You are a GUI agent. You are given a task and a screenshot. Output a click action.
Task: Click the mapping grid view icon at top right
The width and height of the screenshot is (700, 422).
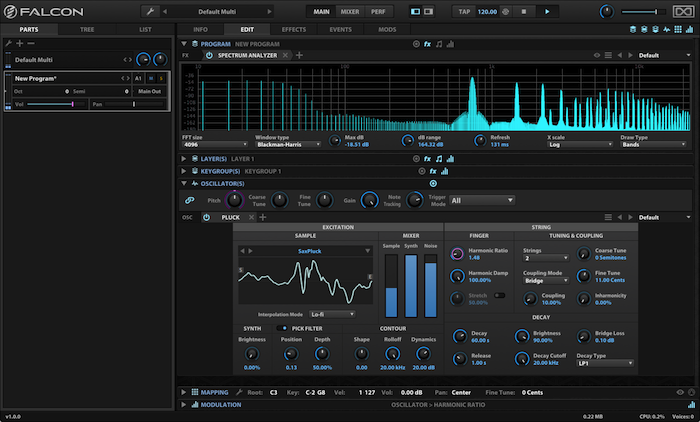pos(678,29)
